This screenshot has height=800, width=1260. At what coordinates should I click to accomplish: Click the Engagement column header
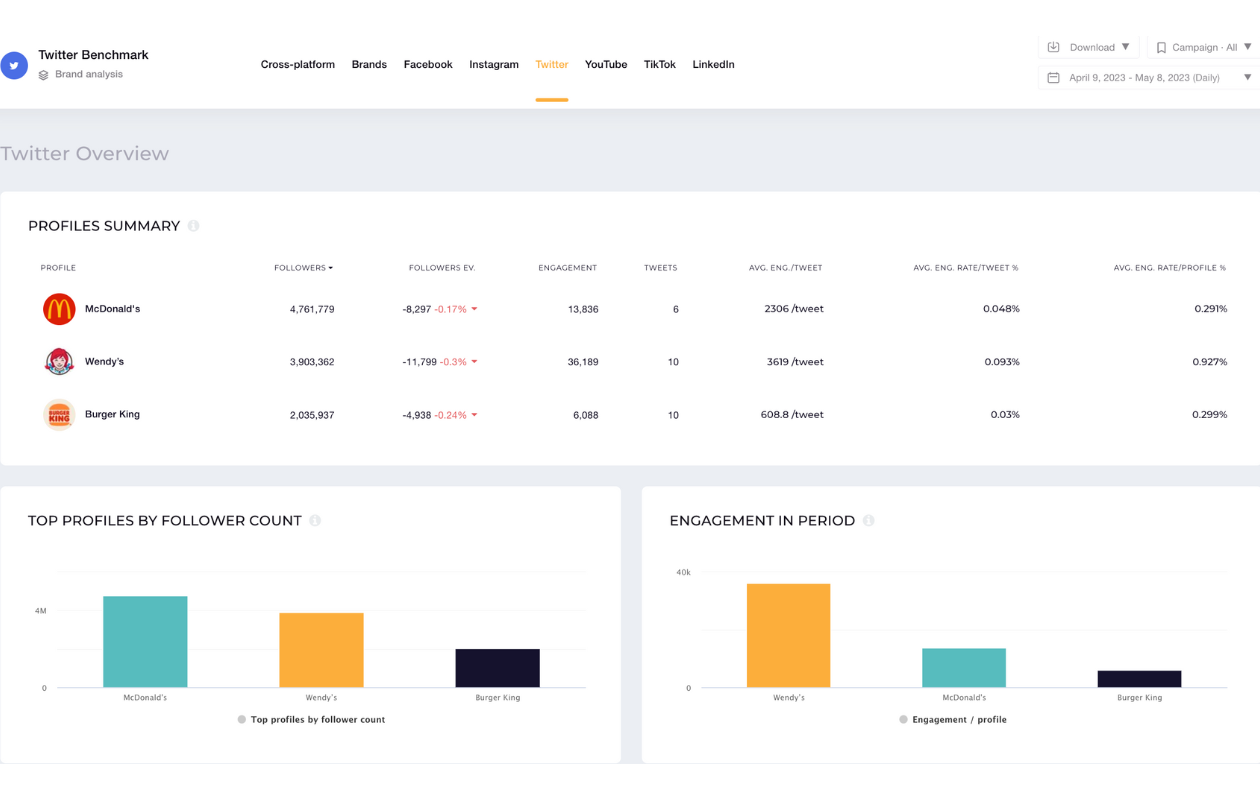click(567, 268)
